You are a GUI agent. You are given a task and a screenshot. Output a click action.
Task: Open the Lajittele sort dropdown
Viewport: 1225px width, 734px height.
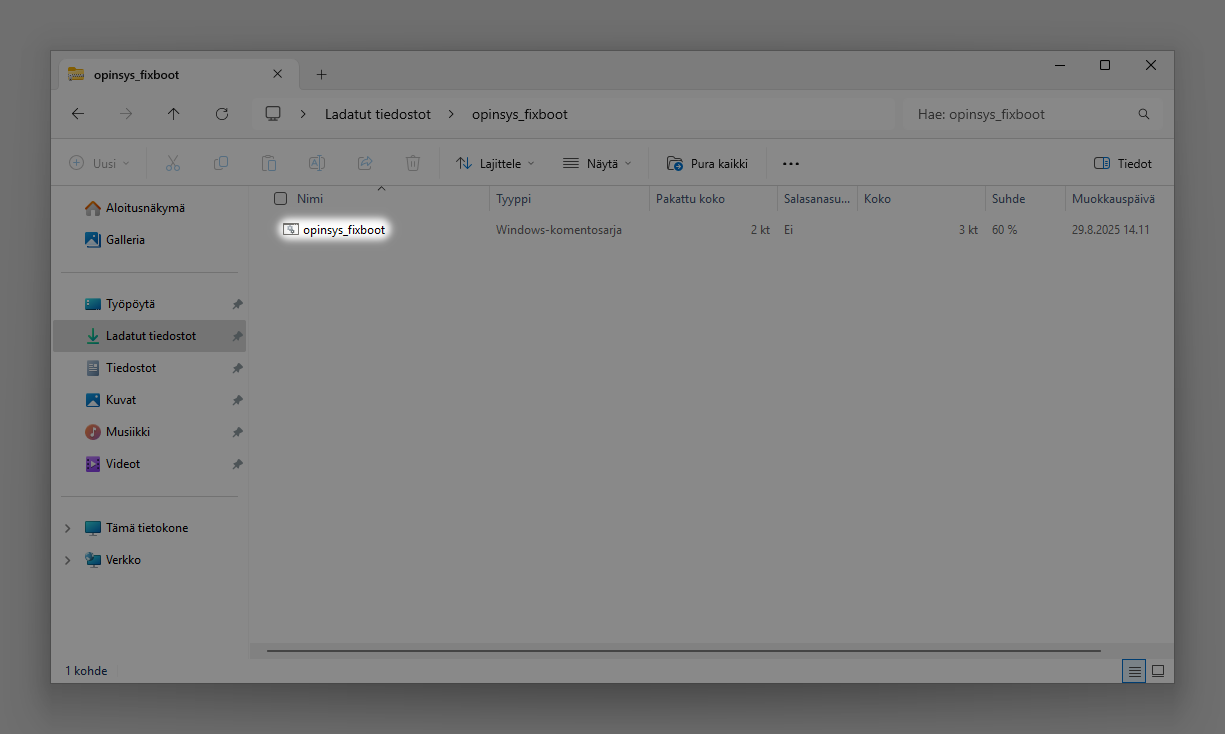(x=495, y=163)
